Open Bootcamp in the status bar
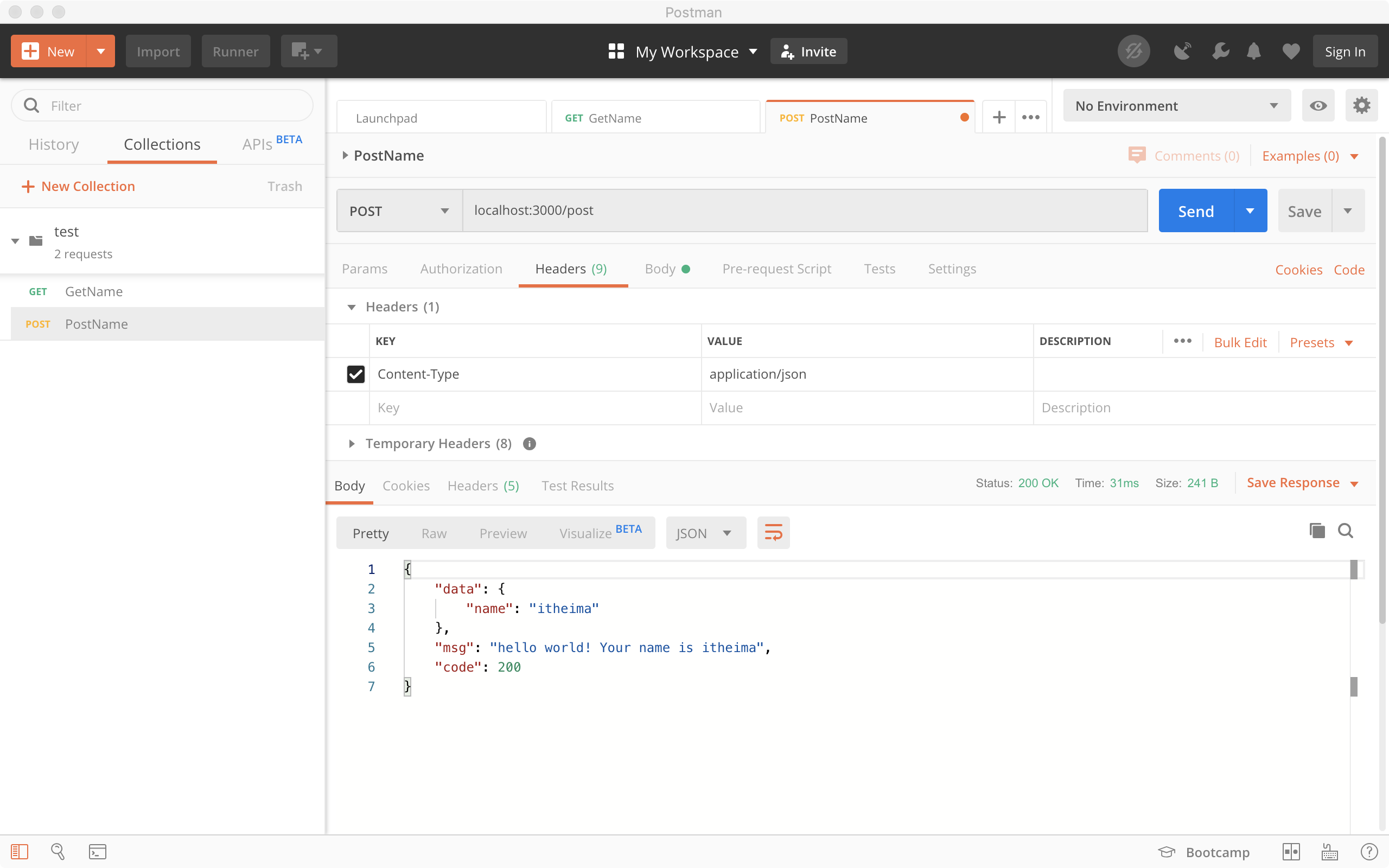The image size is (1389, 868). [x=1203, y=852]
